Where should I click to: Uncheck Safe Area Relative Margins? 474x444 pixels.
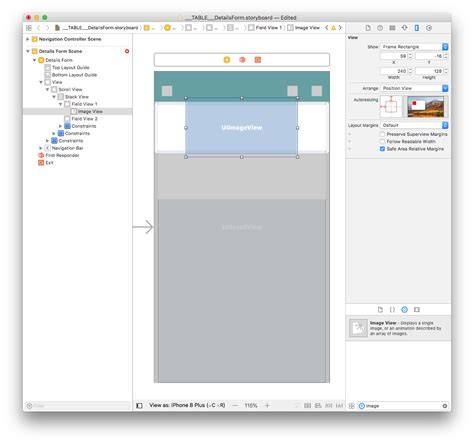382,149
